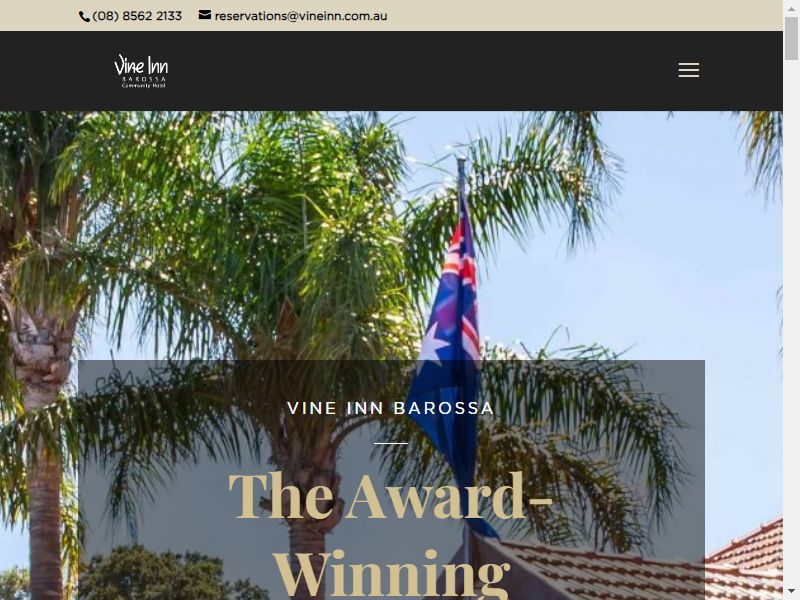Click the "The Award-" heading line
Image resolution: width=800 pixels, height=600 pixels.
coord(391,497)
